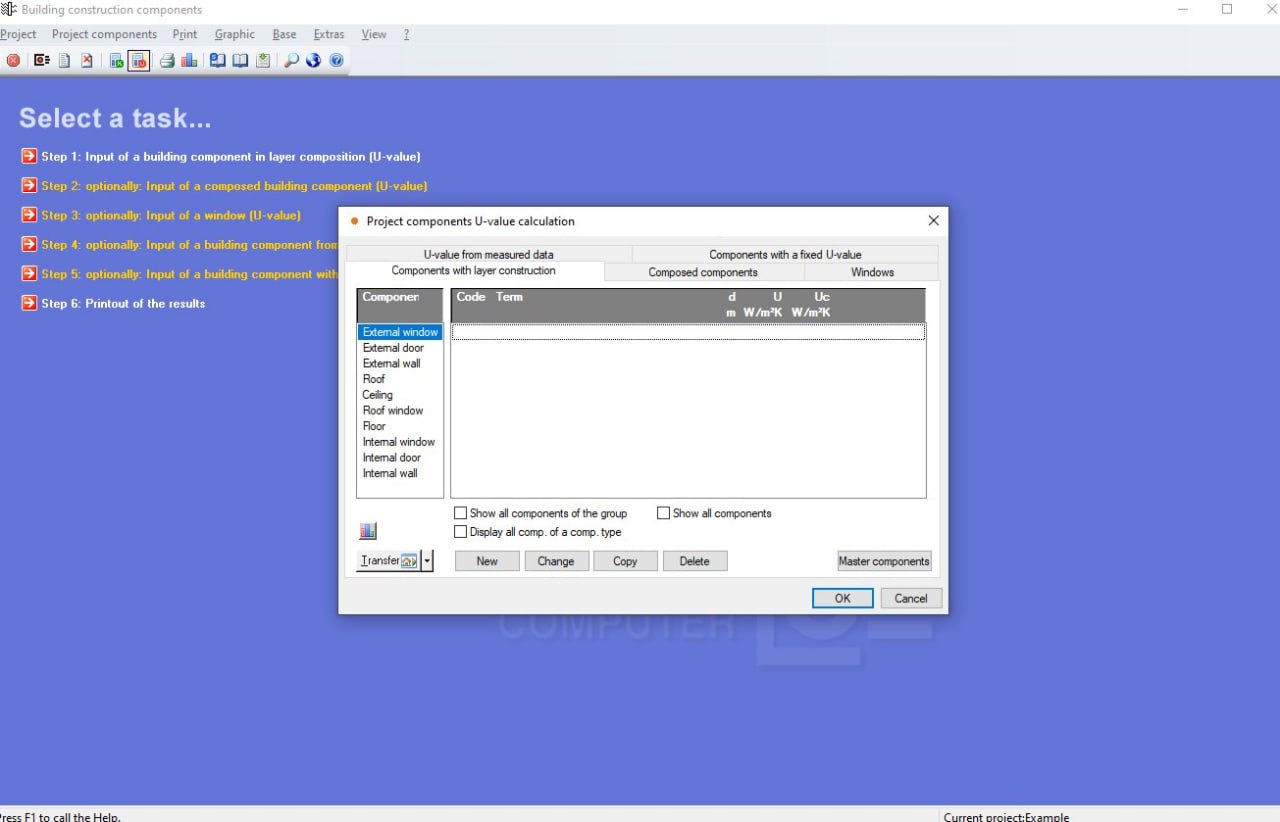Open the Project components menu
The width and height of the screenshot is (1280, 822).
[x=104, y=34]
